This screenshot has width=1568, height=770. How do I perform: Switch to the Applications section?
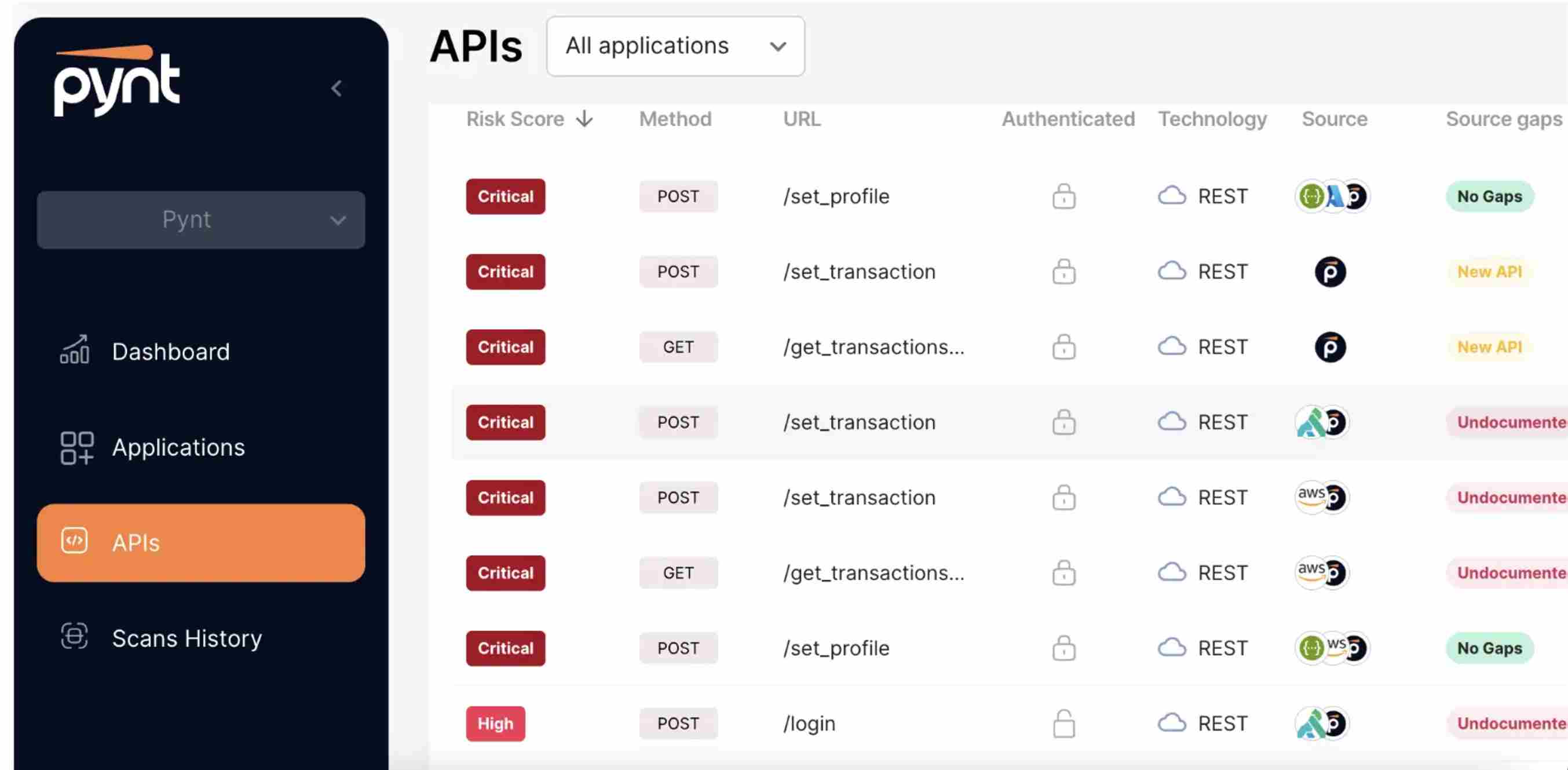coord(178,447)
